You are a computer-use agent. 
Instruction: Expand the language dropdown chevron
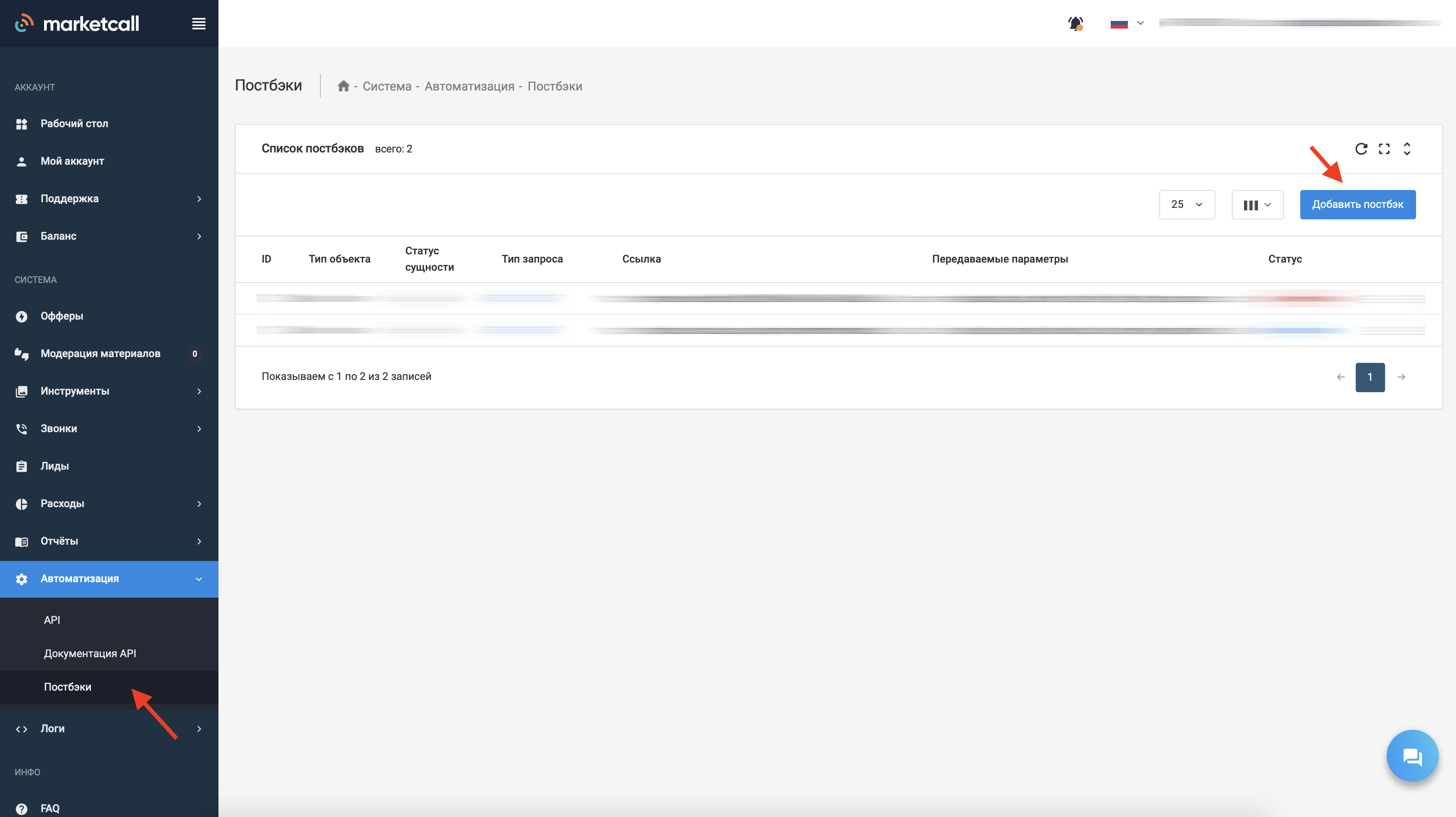1141,23
